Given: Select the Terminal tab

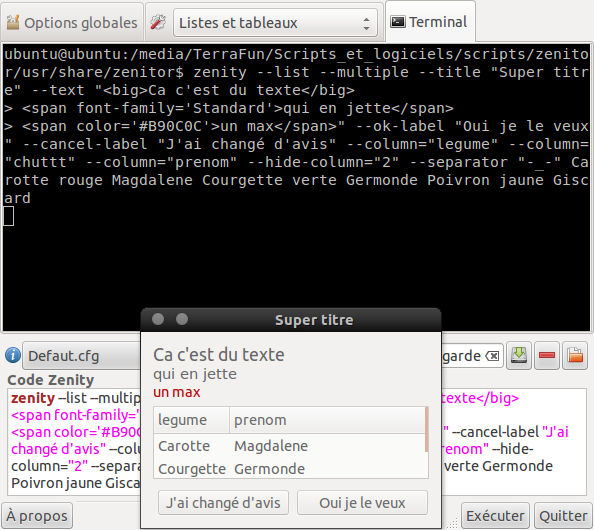Looking at the screenshot, I should [430, 22].
